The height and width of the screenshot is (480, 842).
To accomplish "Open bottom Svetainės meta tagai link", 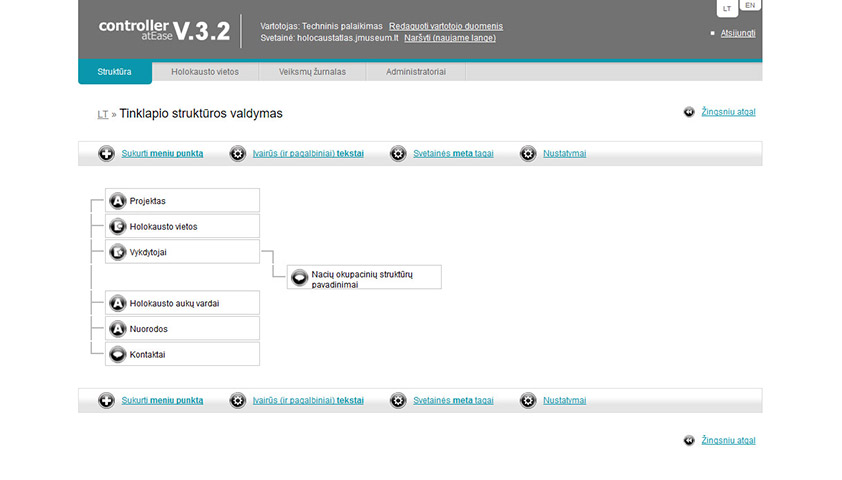I will (453, 401).
